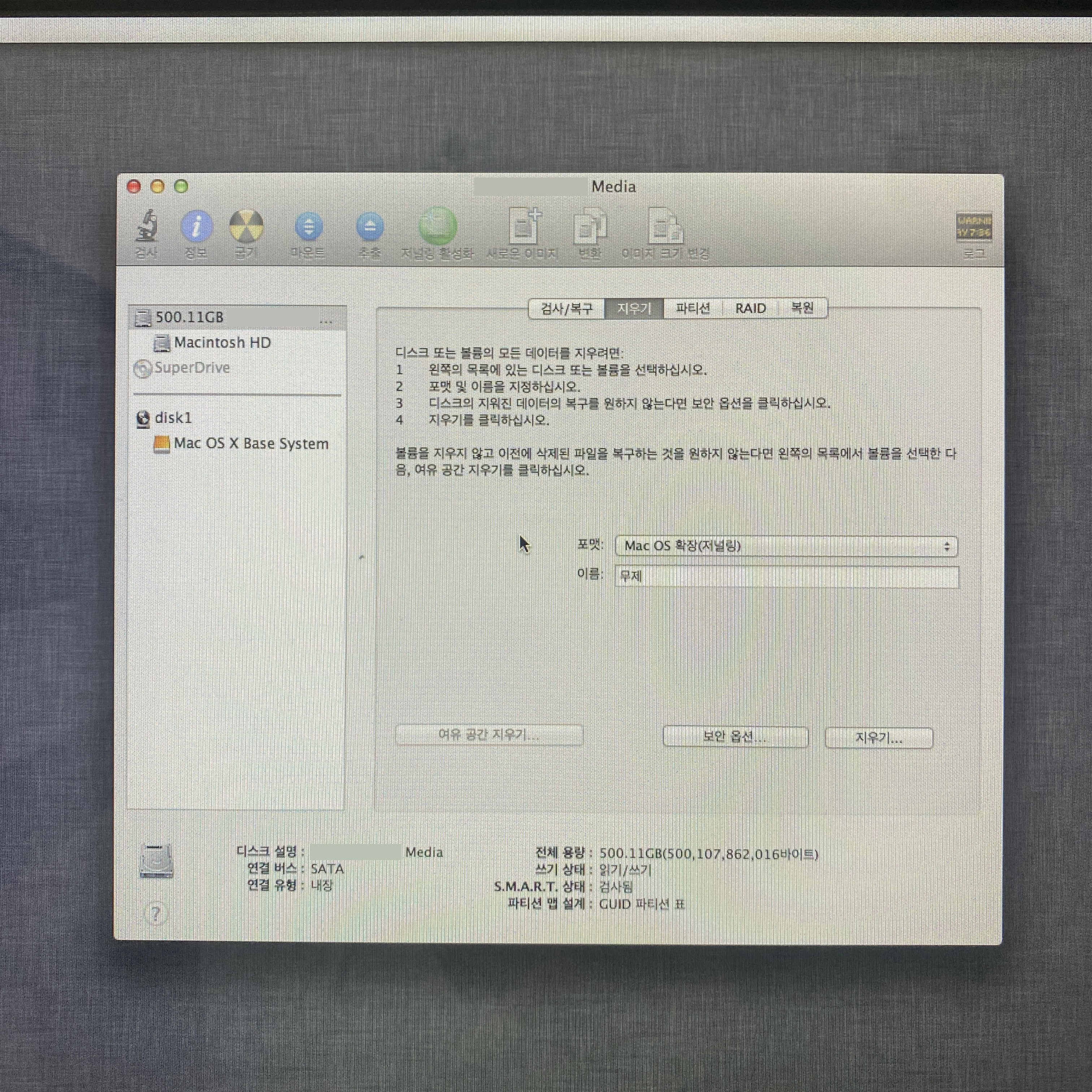The image size is (1092, 1092).
Task: Select Mac OS X Base System volume
Action: coord(251,444)
